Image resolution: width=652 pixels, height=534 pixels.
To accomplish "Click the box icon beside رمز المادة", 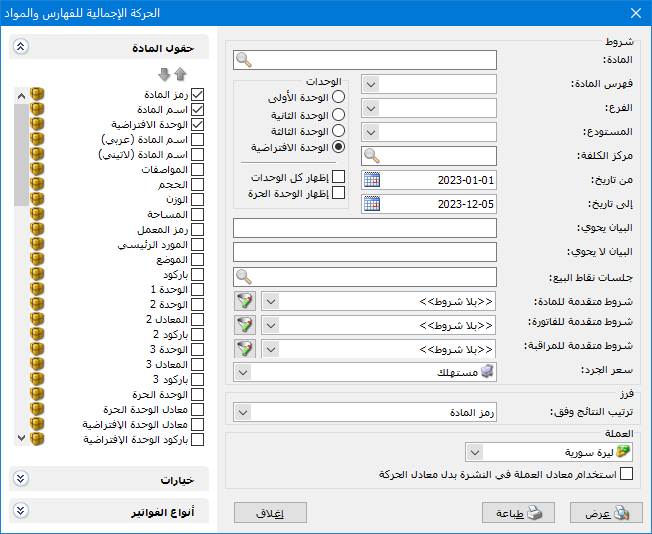I will tap(37, 94).
